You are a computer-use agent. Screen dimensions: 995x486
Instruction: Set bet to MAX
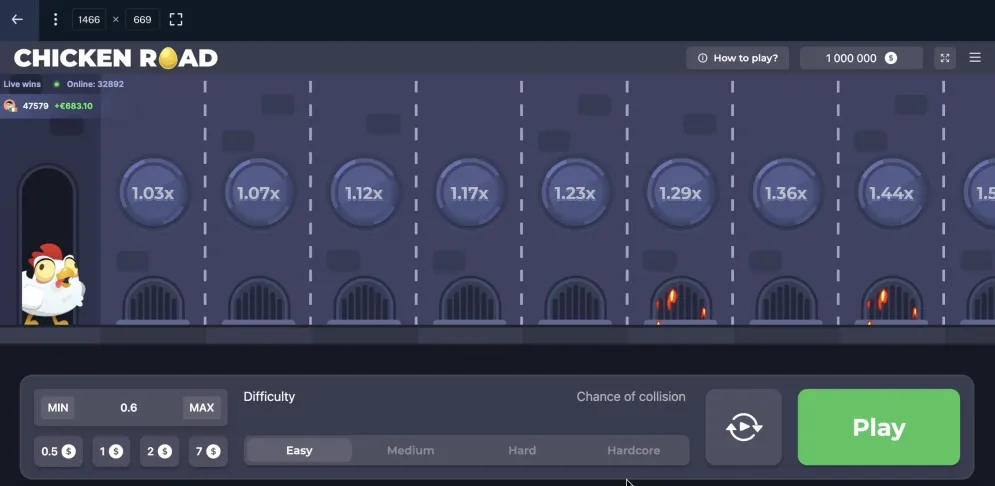pos(202,408)
